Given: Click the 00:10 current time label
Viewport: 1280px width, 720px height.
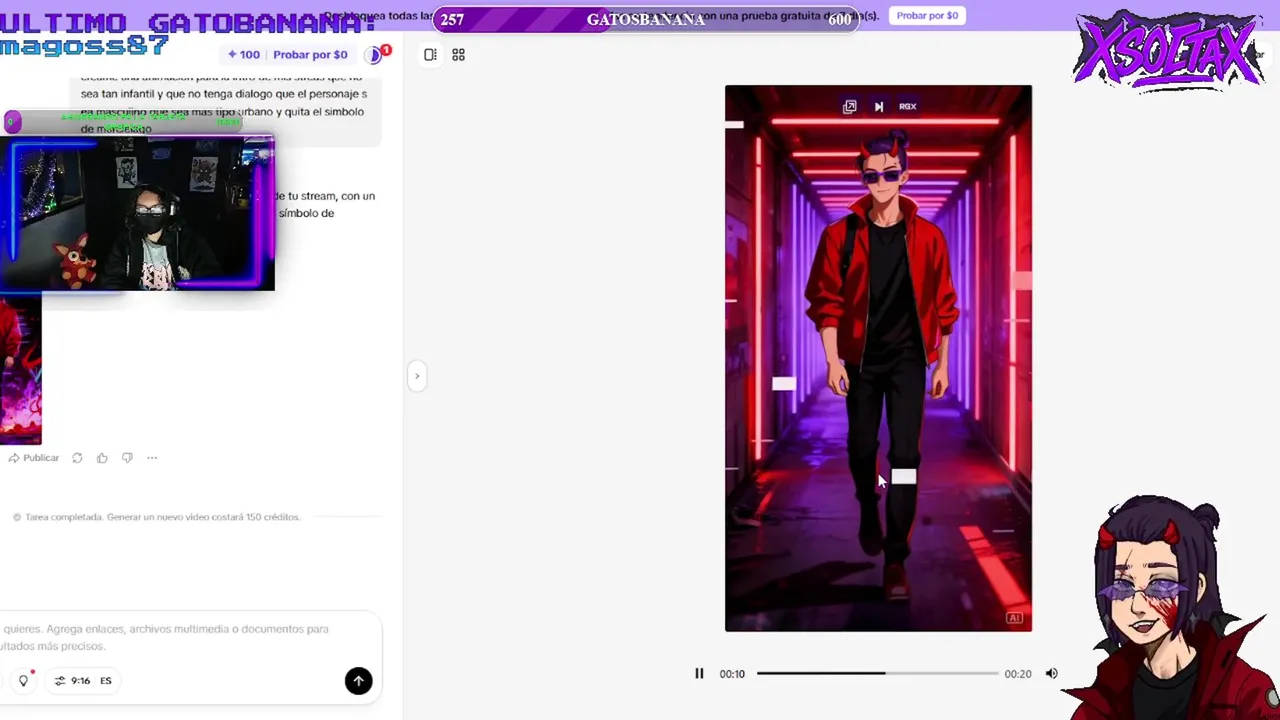Looking at the screenshot, I should click(732, 674).
